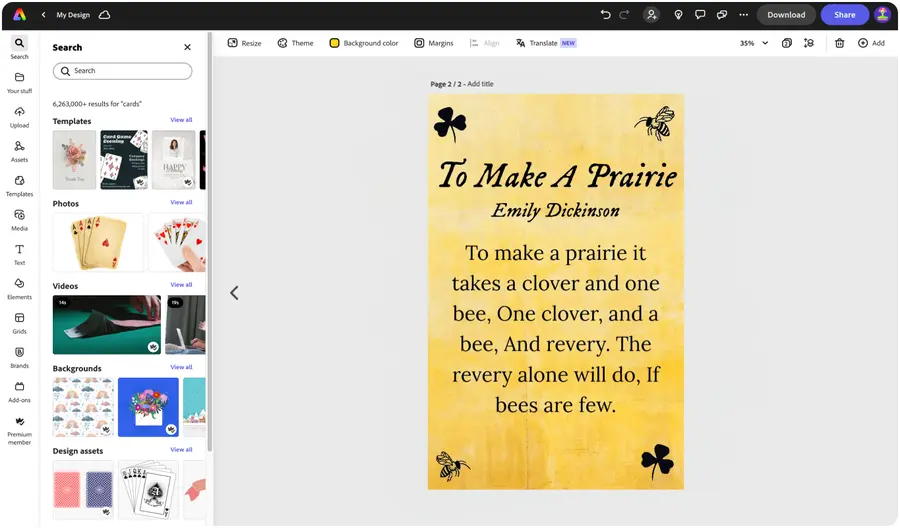The height and width of the screenshot is (528, 900).
Task: Open the comments icon in top bar
Action: pos(700,15)
